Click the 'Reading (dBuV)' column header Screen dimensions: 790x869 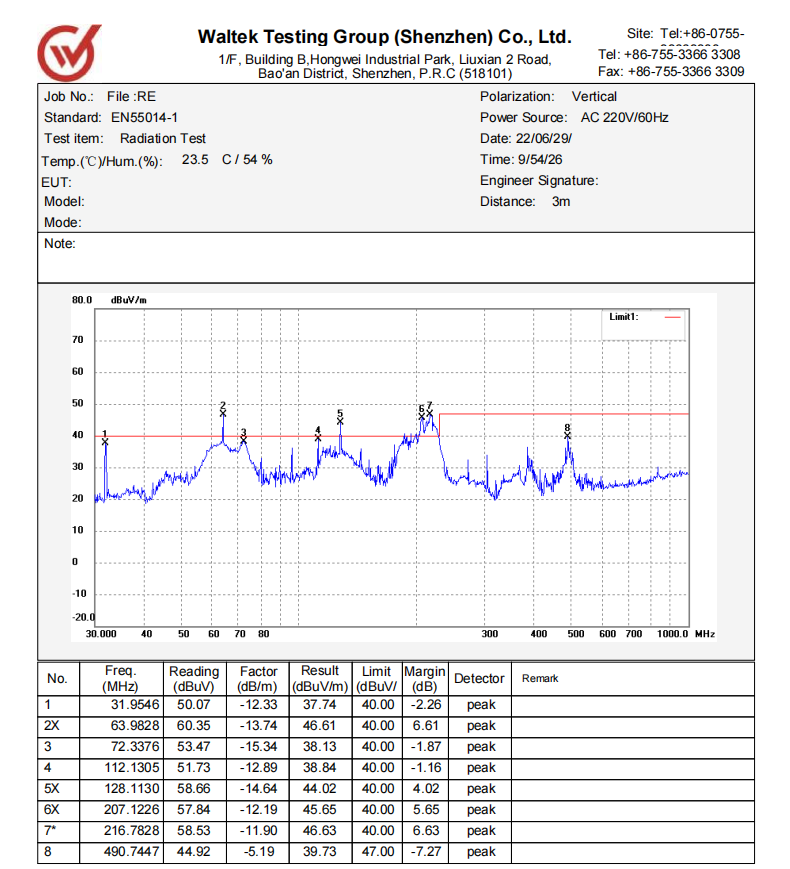(x=194, y=679)
